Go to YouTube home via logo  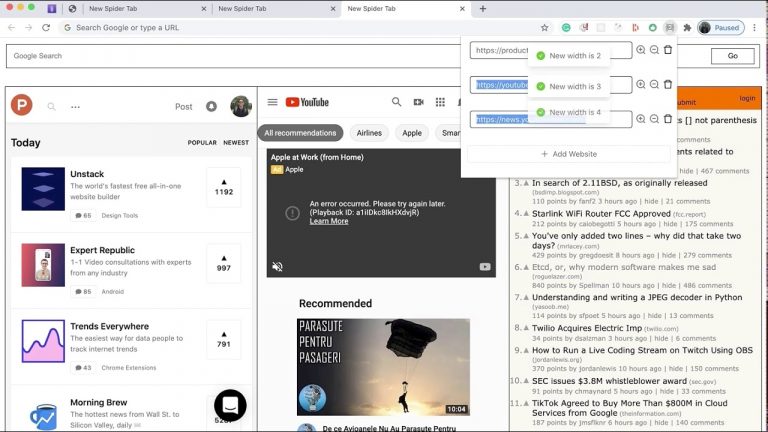pos(307,102)
